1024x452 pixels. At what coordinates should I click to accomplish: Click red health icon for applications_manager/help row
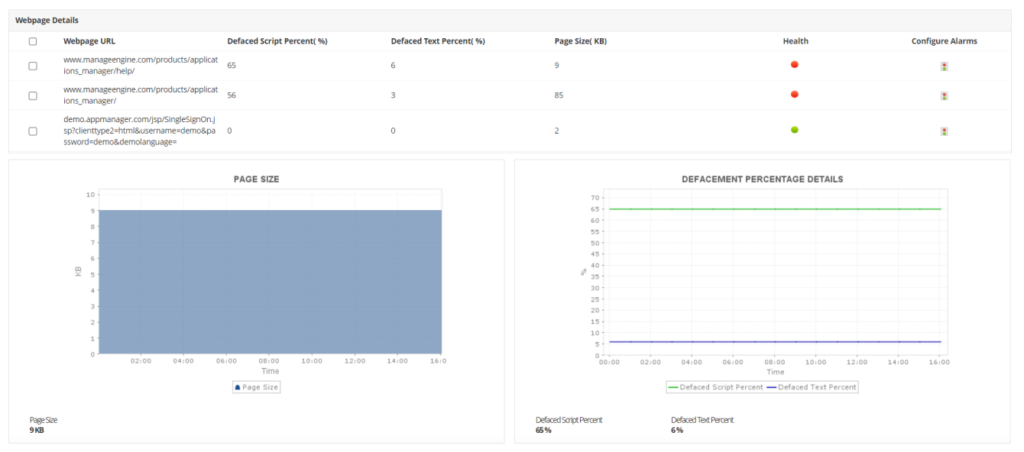point(794,64)
